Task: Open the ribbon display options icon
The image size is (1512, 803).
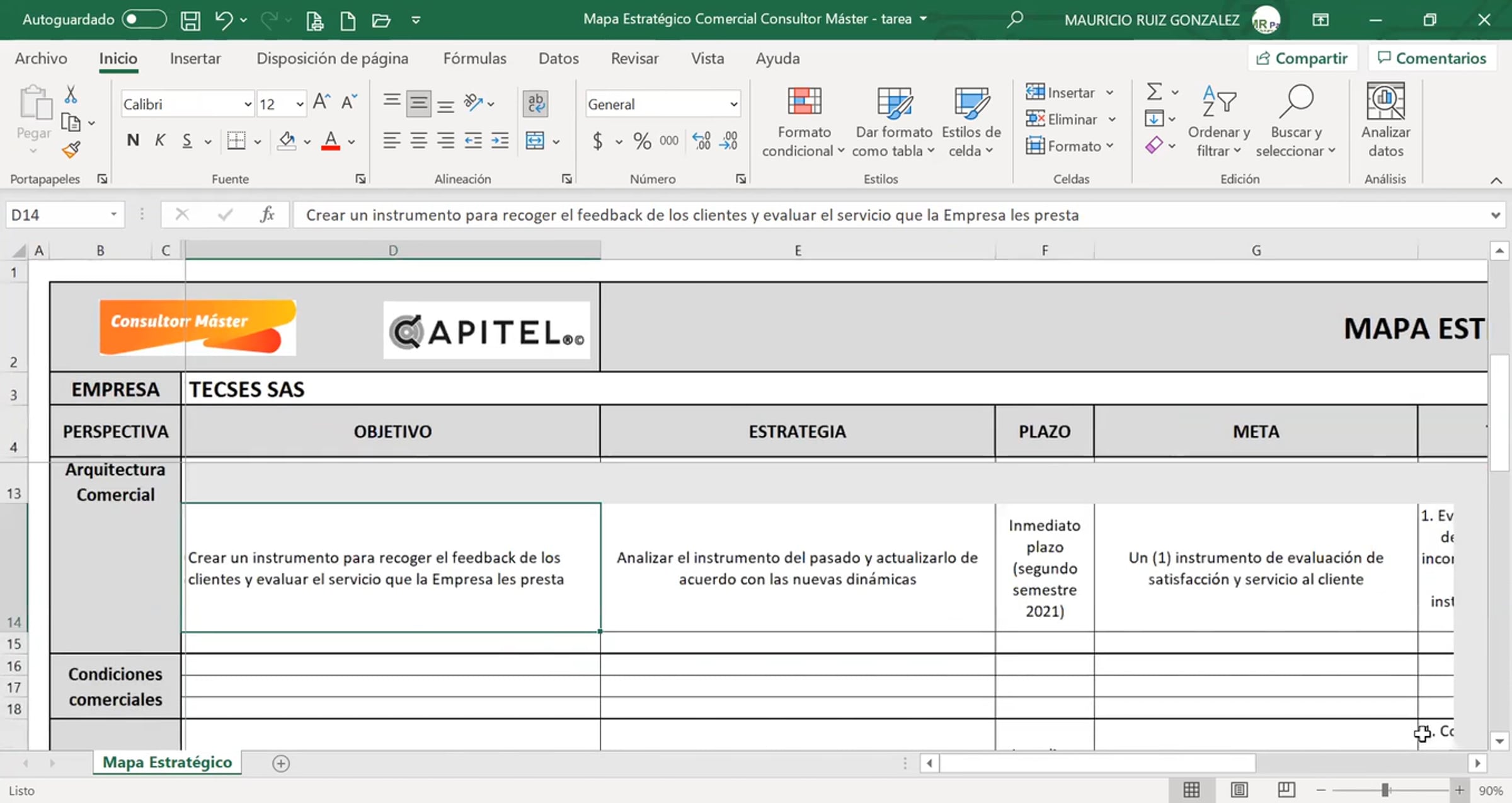Action: 1320,20
